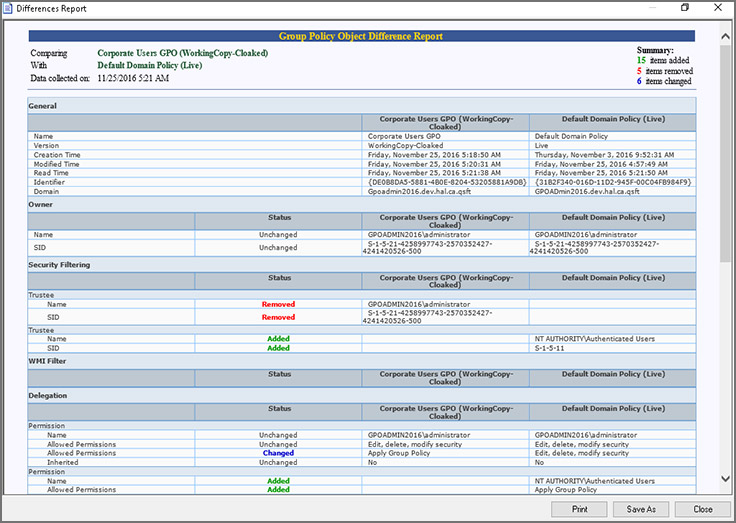Click the 'Creation Time' row label
The image size is (736, 523).
pyautogui.click(x=57, y=155)
